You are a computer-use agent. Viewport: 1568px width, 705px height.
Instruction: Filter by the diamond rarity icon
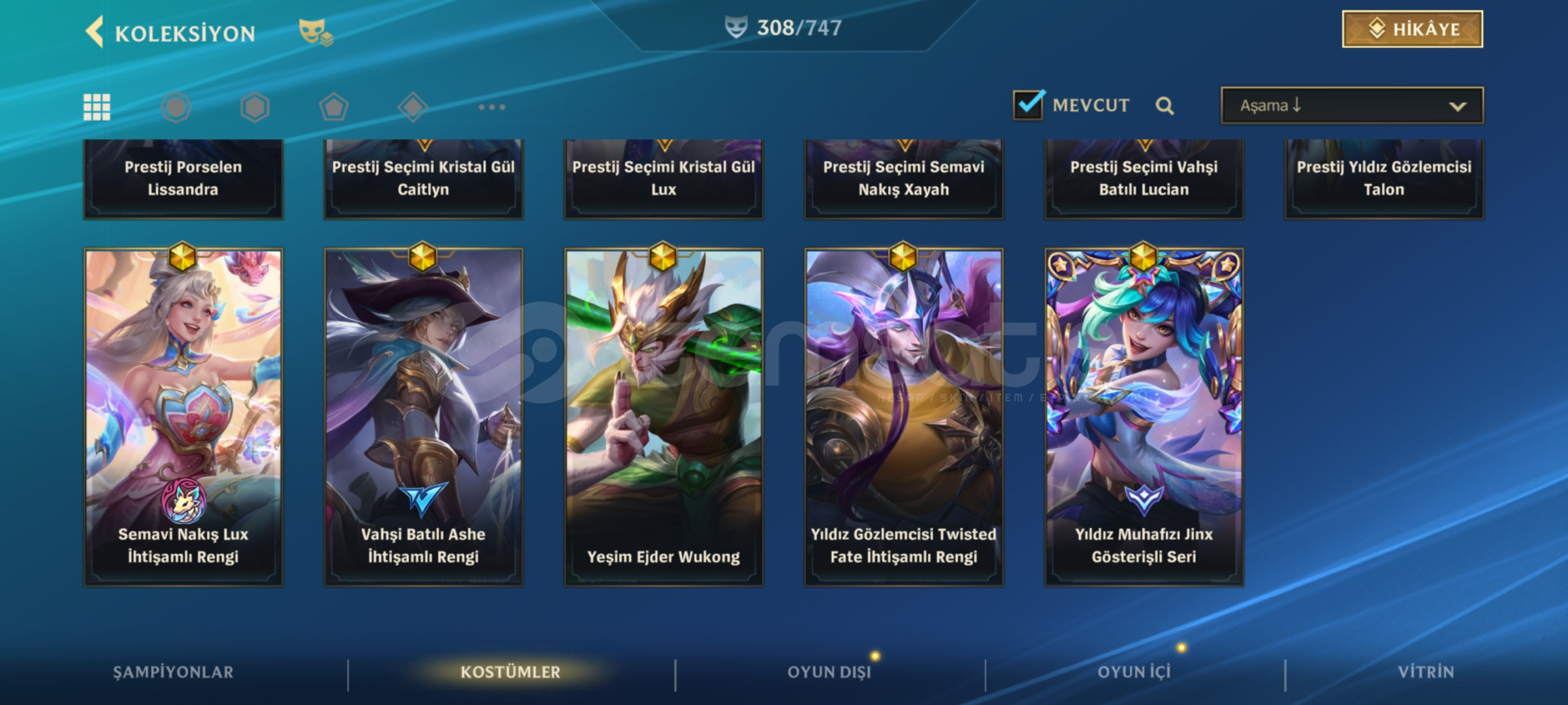(x=413, y=107)
